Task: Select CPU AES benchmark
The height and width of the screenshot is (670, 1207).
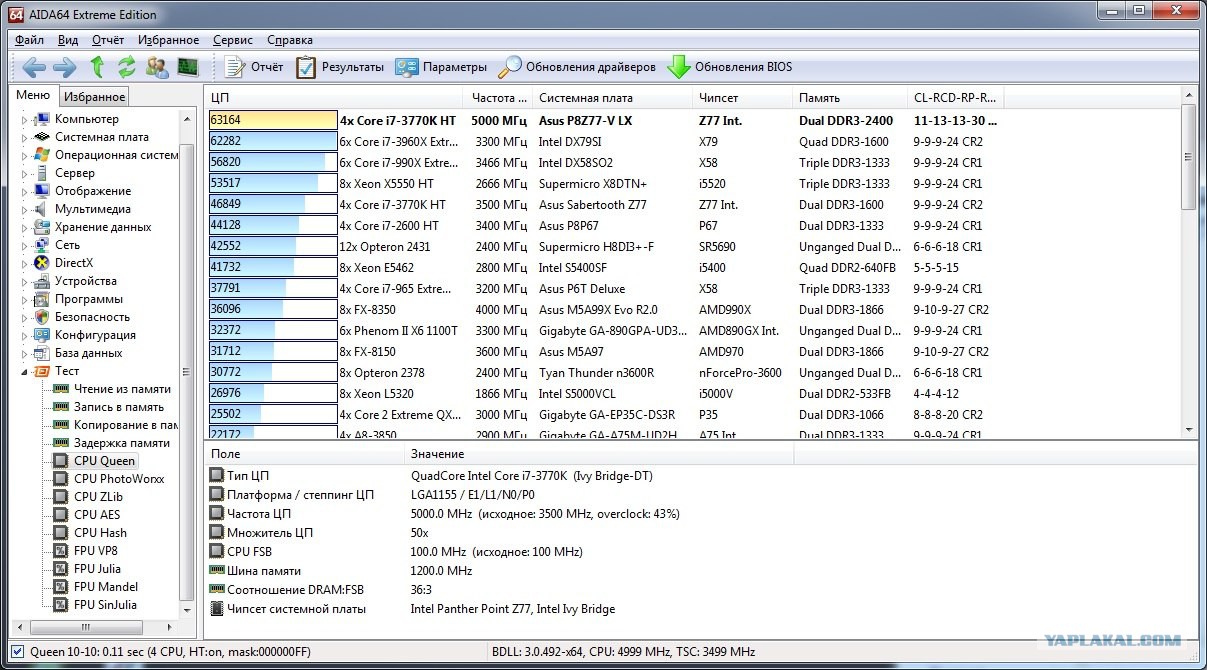Action: (x=97, y=515)
